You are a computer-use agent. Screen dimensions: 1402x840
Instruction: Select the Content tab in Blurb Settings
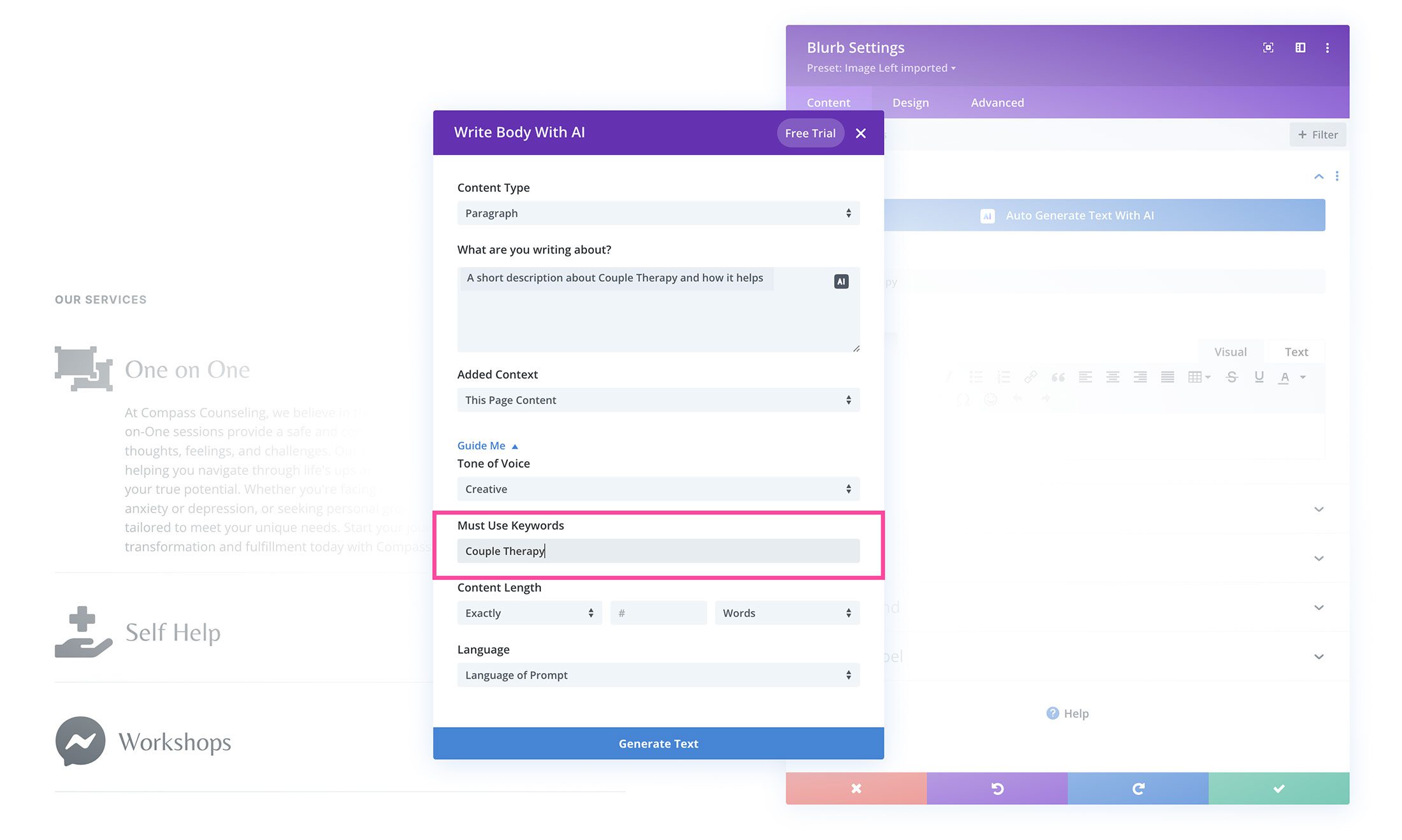829,102
